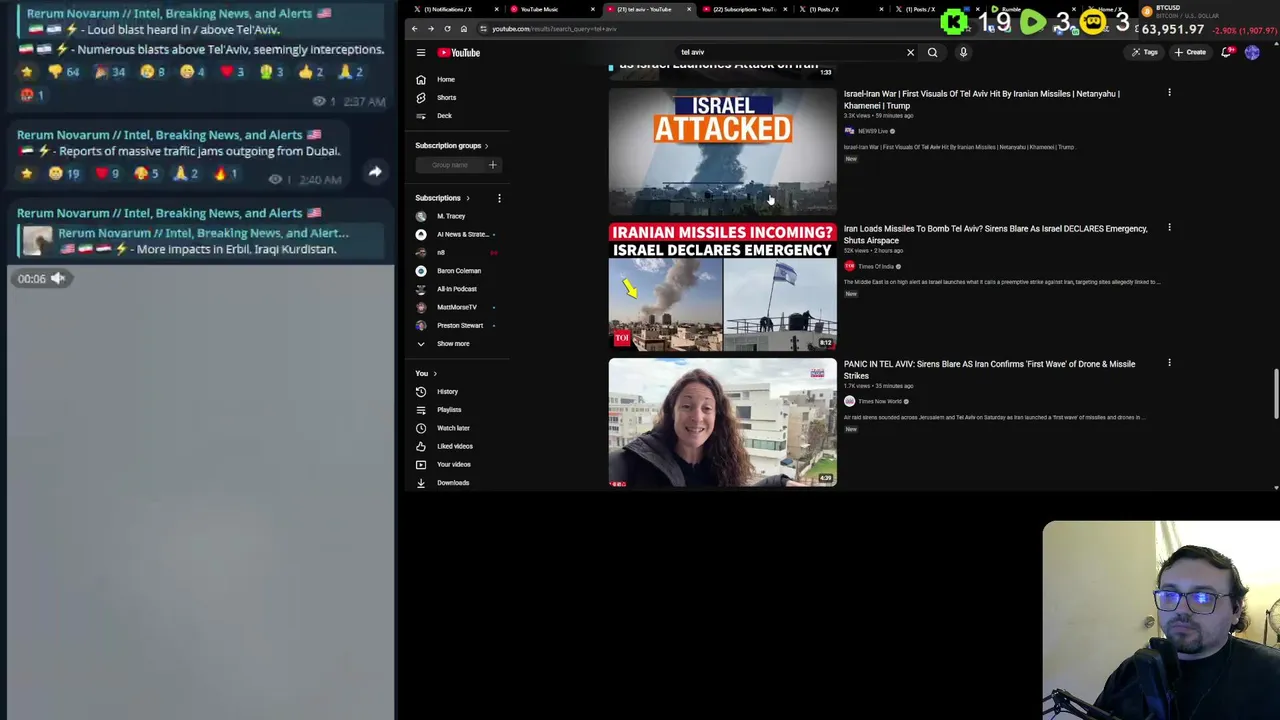Image resolution: width=1280 pixels, height=720 pixels.
Task: Click the BTCUSD price ticker
Action: (1208, 19)
